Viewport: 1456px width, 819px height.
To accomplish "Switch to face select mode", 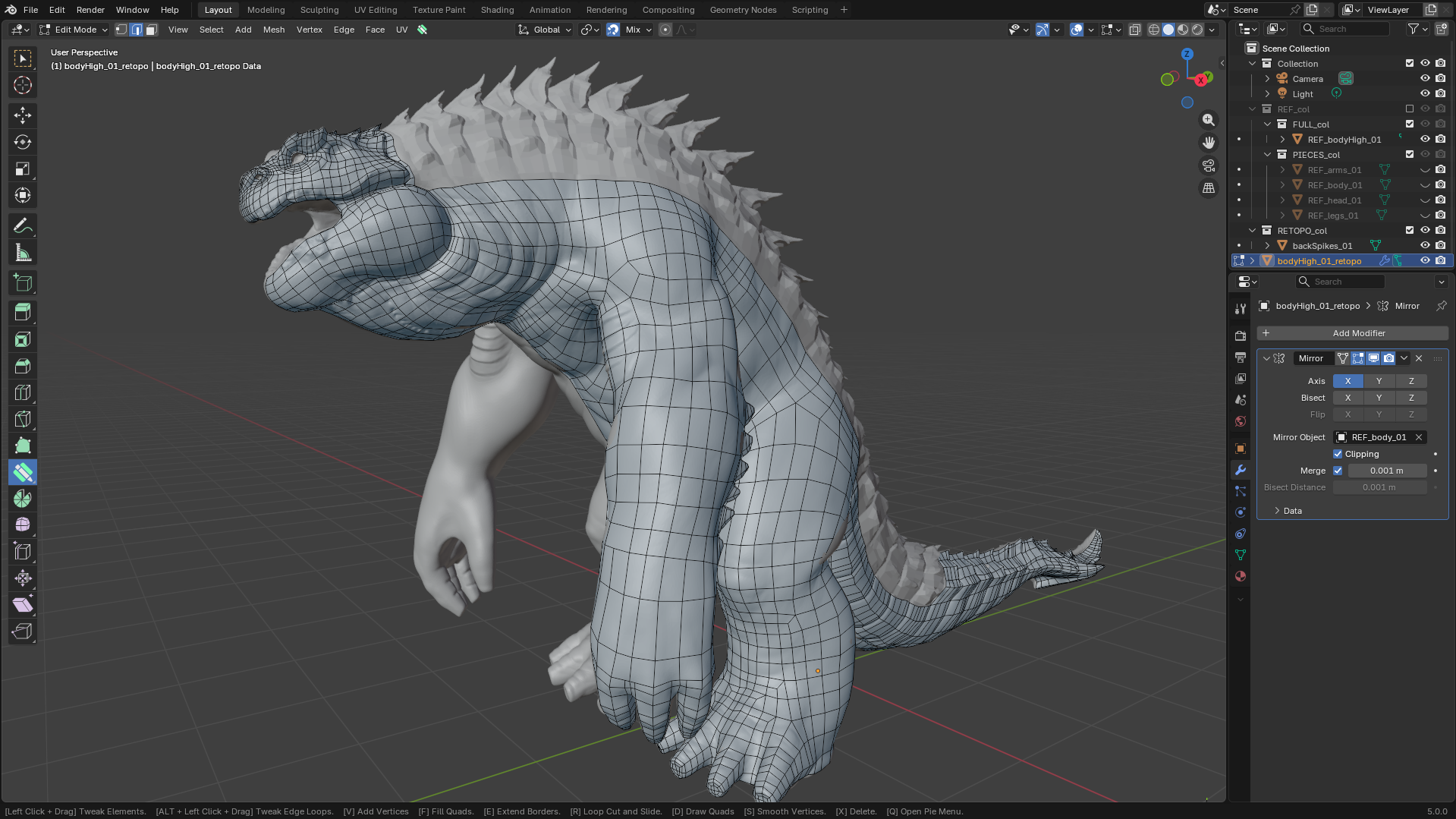I will point(151,30).
